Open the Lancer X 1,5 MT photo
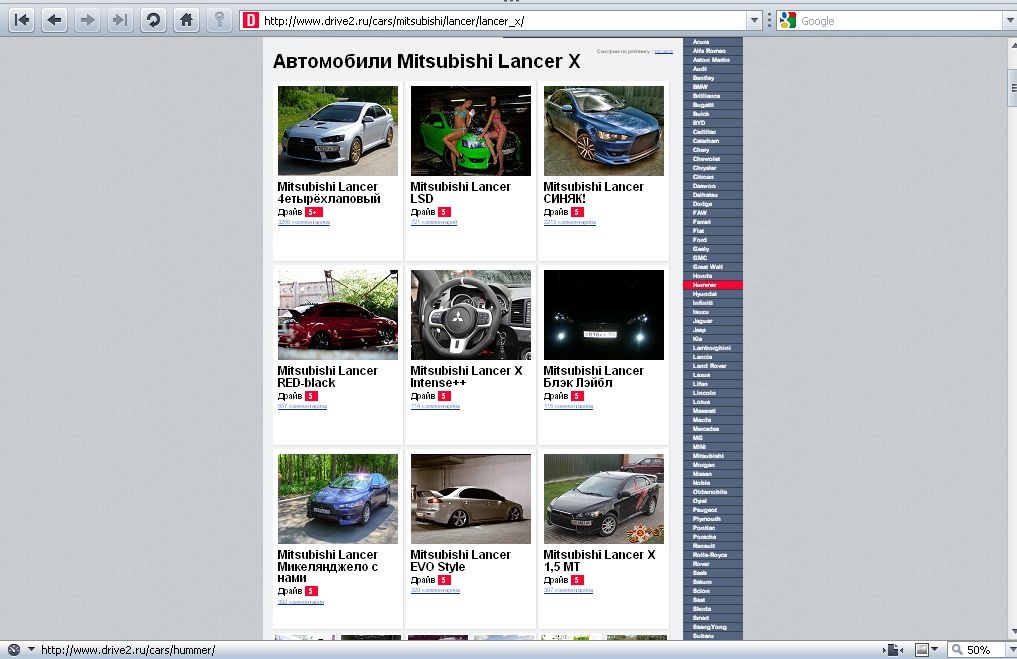This screenshot has height=659, width=1017. click(x=604, y=499)
